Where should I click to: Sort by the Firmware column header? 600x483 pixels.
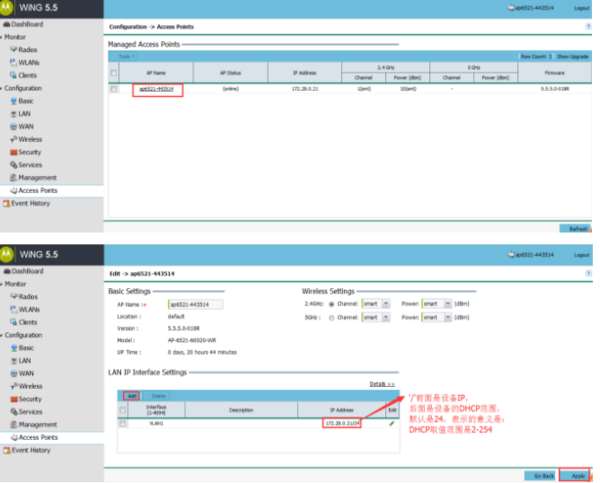[554, 73]
